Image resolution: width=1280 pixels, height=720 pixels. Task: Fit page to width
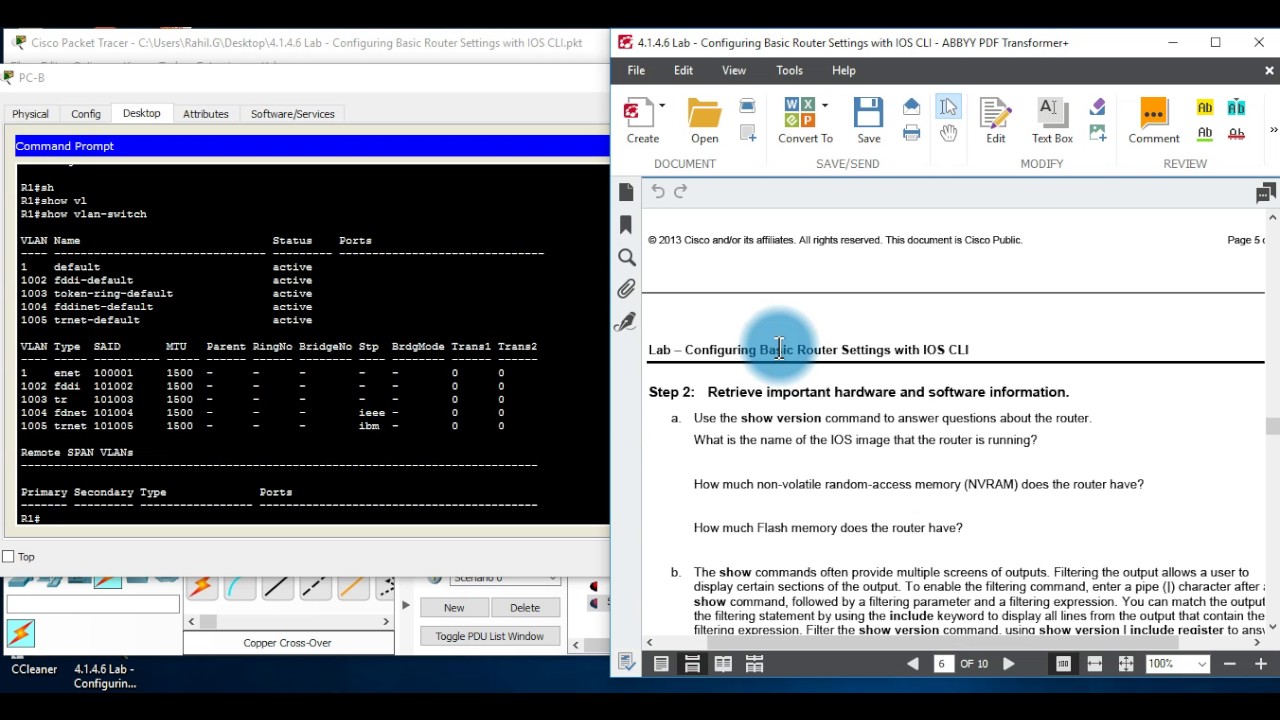click(1094, 663)
